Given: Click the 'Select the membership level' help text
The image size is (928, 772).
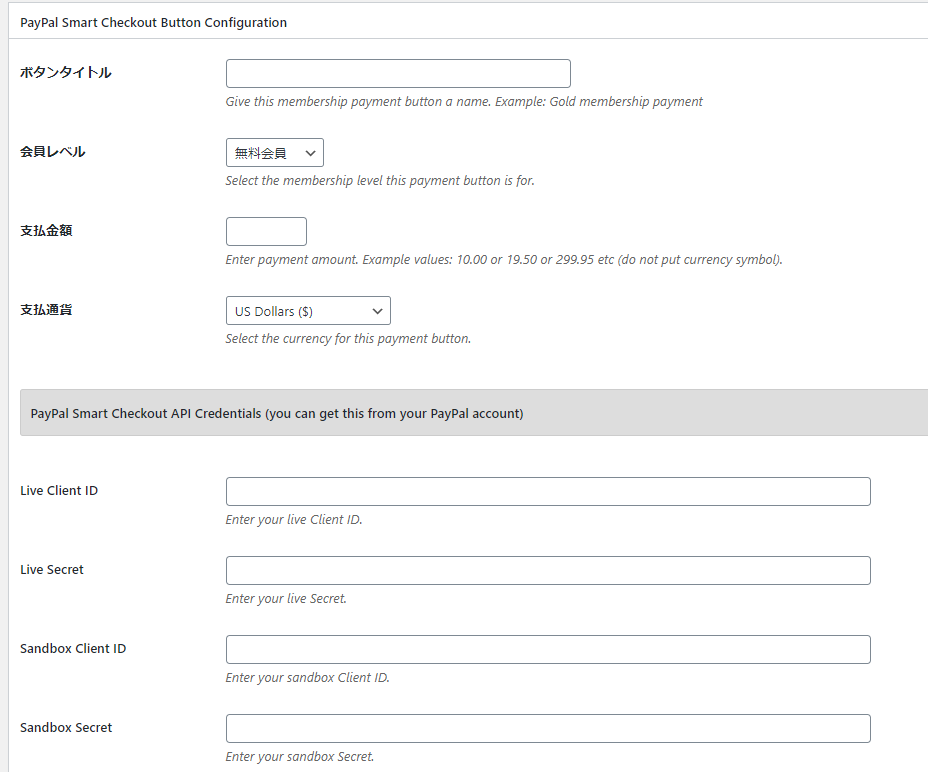Looking at the screenshot, I should [x=380, y=181].
